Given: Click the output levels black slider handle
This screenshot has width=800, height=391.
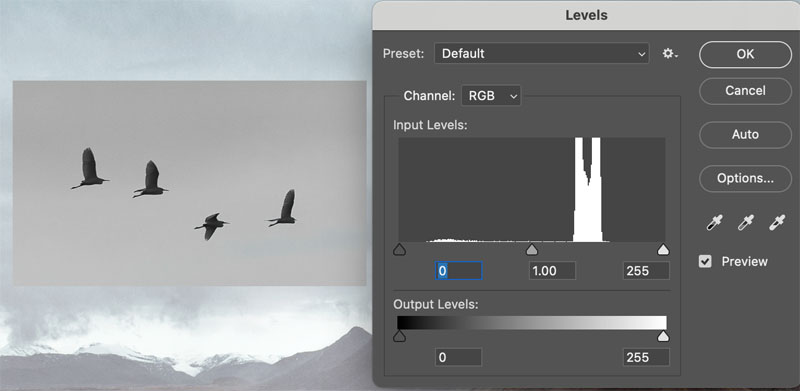Looking at the screenshot, I should (x=399, y=336).
